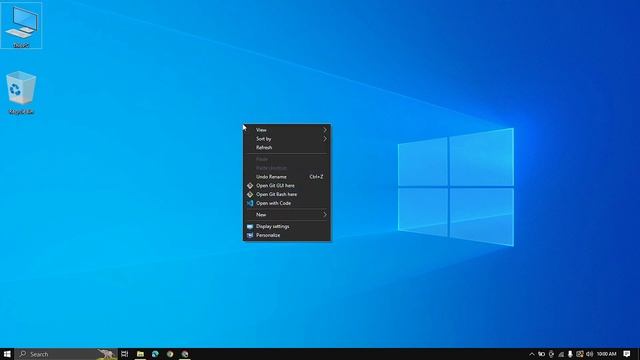Open the Action Center notification icon

(627, 354)
